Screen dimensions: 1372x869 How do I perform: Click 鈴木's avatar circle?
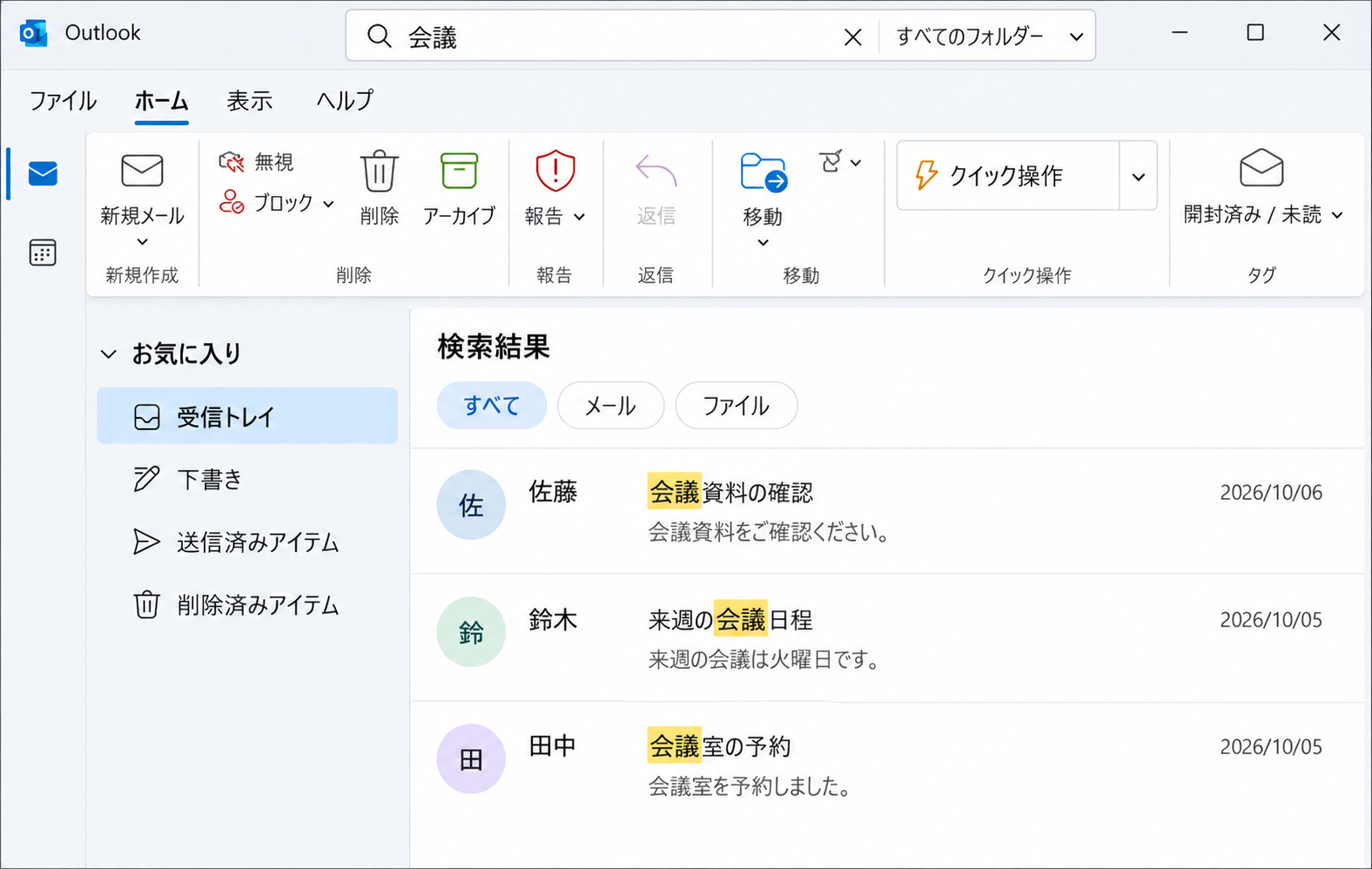[x=471, y=632]
